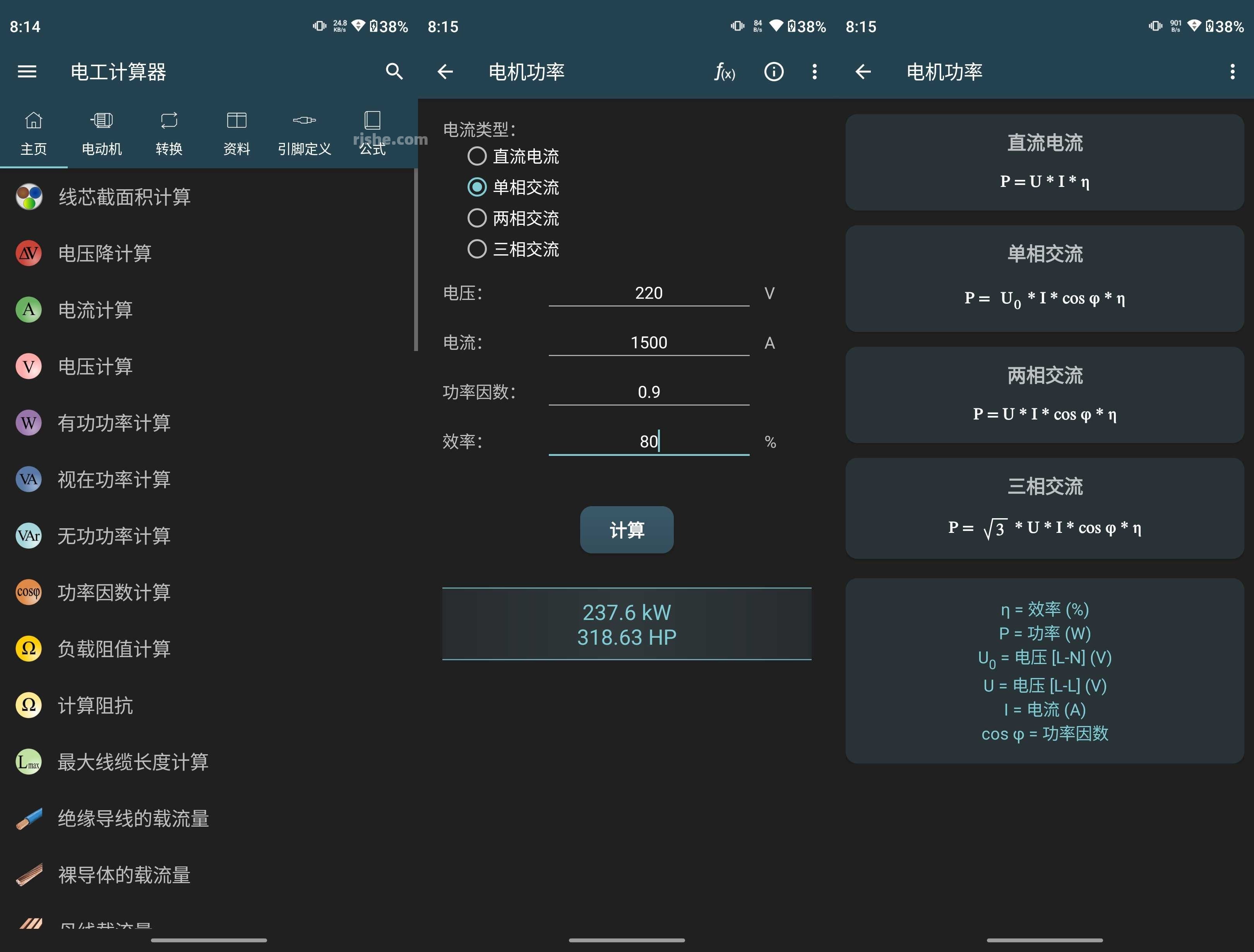Open 有功功率计算 list item

point(207,423)
